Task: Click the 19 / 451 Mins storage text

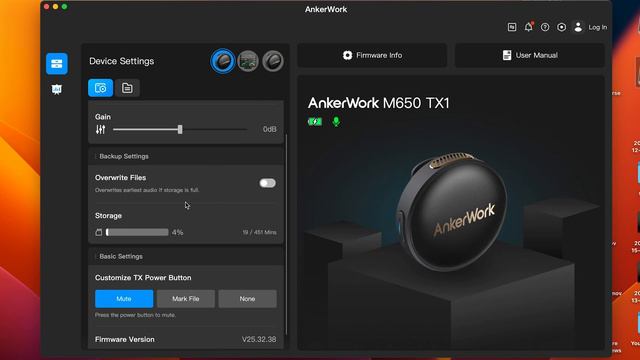Action: click(x=259, y=232)
